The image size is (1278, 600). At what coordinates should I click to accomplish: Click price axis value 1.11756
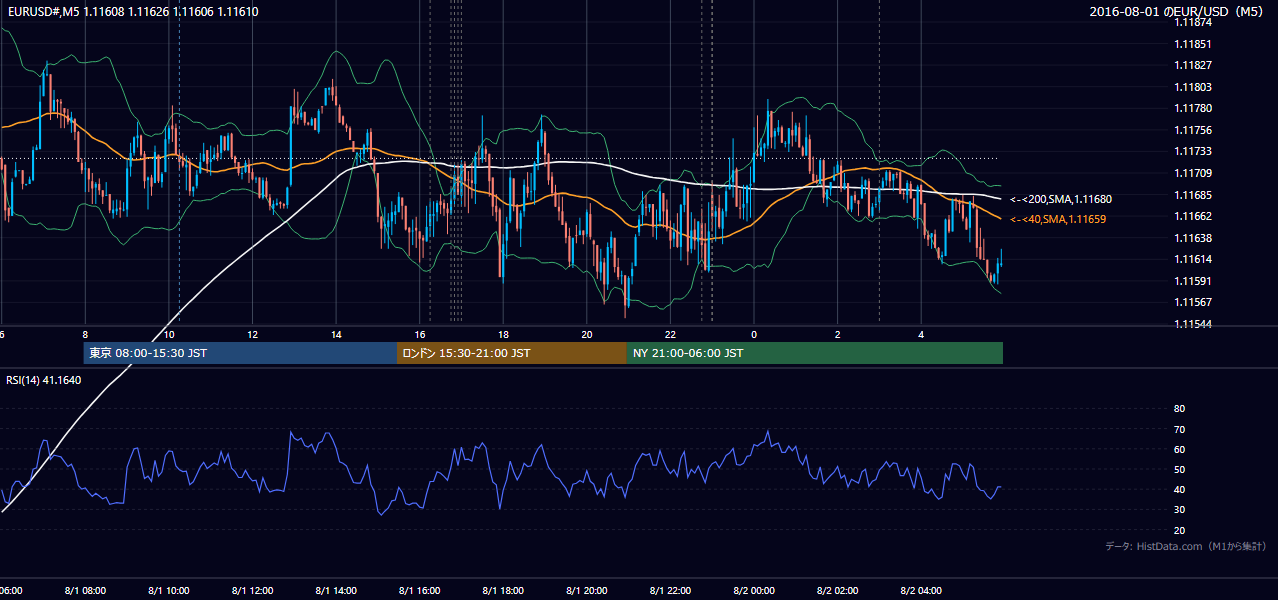[x=1194, y=130]
